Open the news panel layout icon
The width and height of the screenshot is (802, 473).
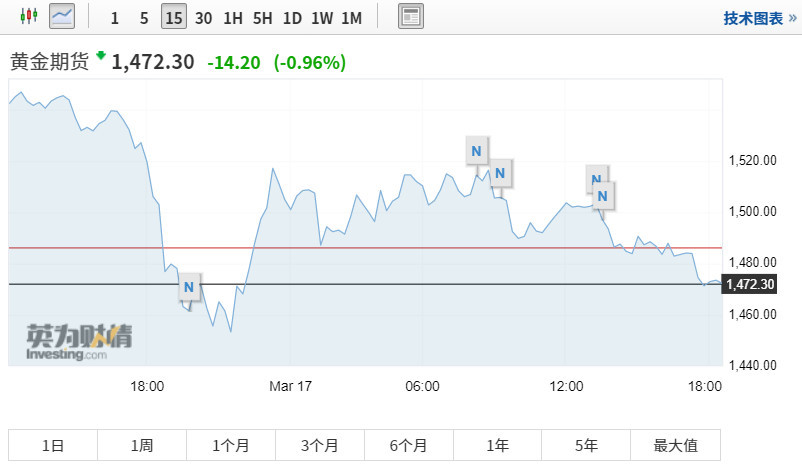[x=410, y=17]
